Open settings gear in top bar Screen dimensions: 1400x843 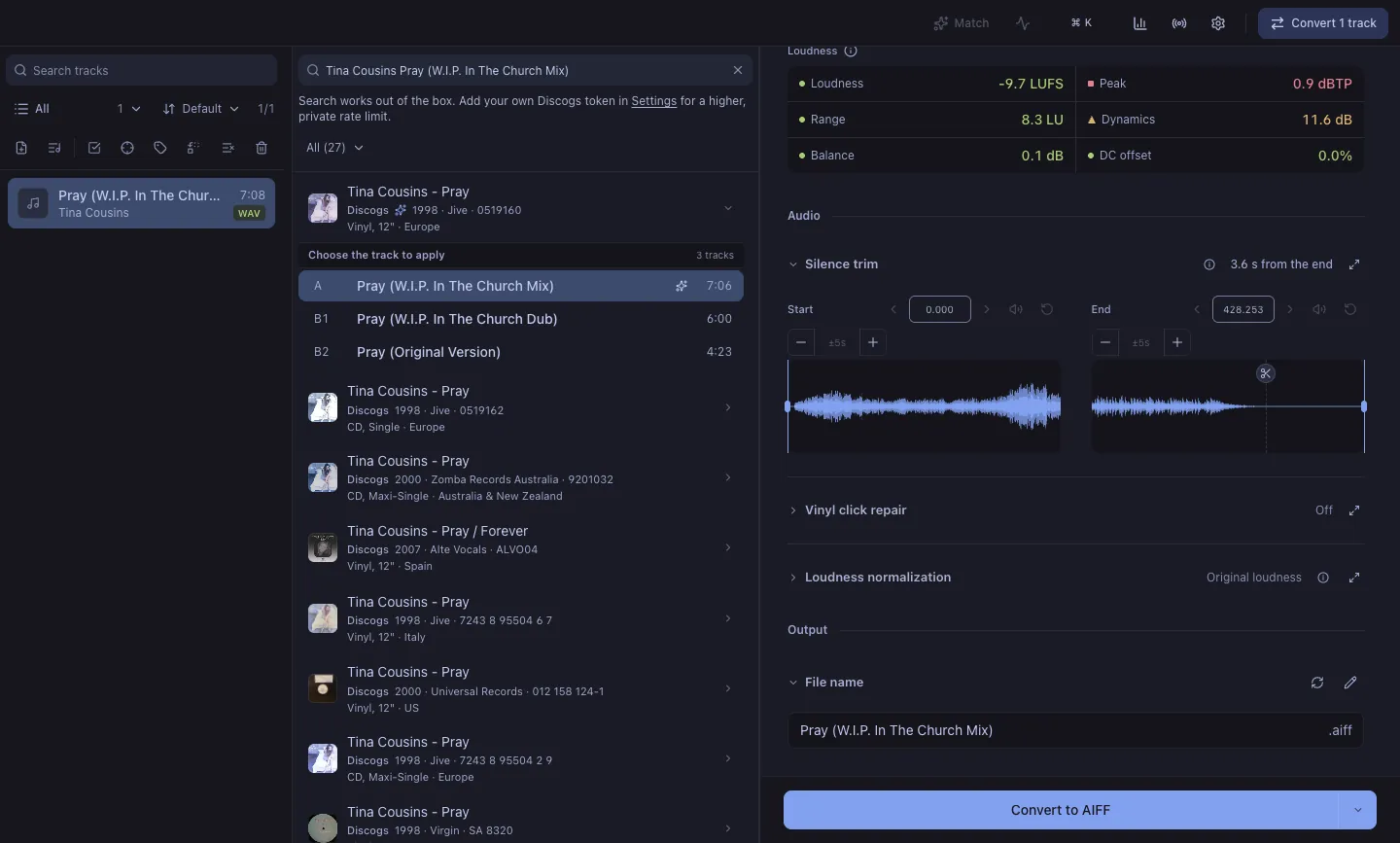(1218, 23)
